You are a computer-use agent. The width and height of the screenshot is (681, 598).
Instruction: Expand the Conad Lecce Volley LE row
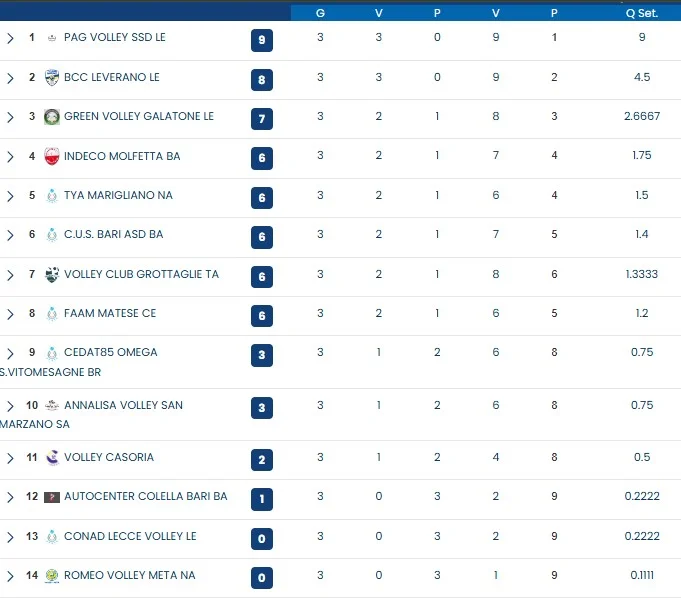(x=10, y=537)
